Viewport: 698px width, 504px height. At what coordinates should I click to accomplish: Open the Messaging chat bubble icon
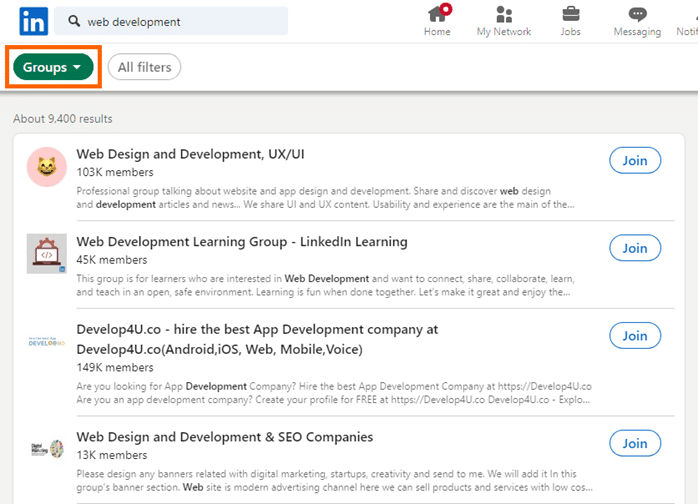pos(637,14)
